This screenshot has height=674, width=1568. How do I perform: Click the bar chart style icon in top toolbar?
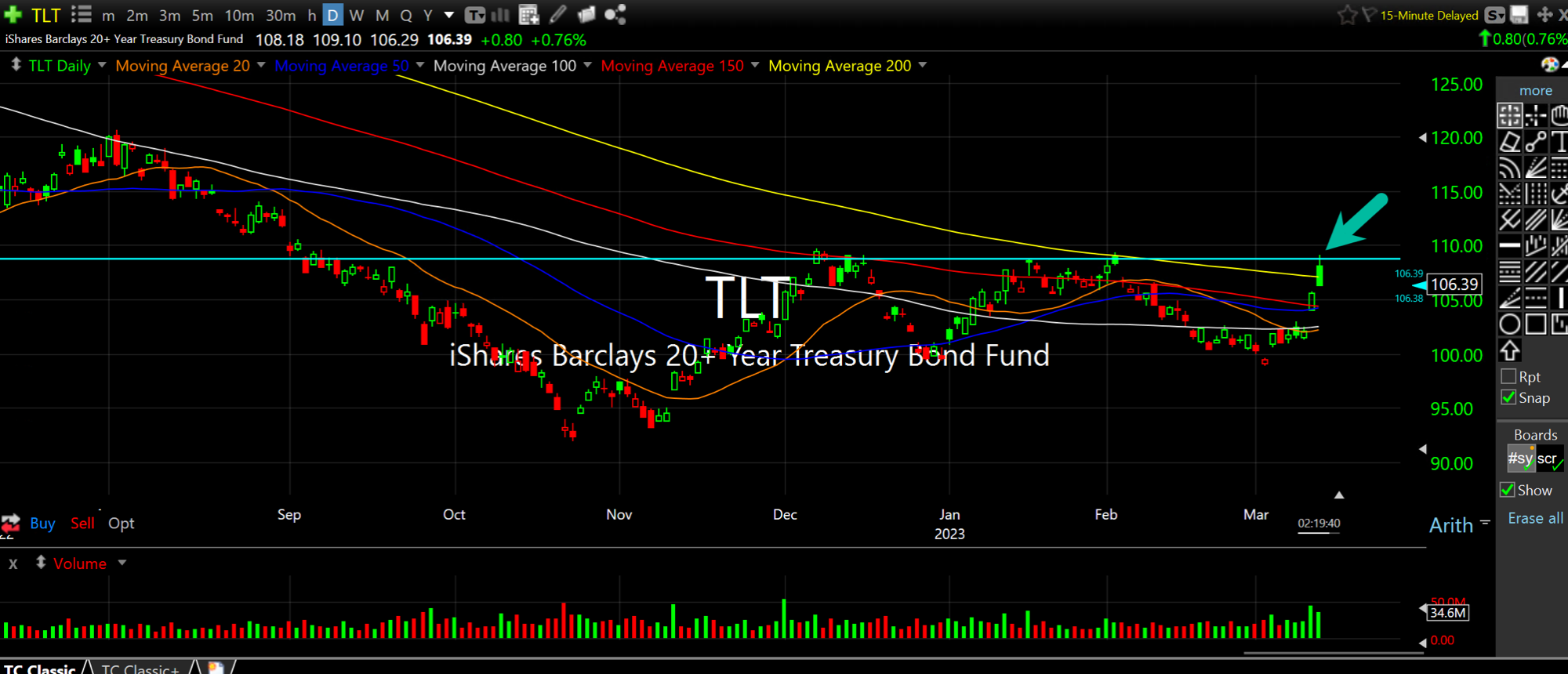pyautogui.click(x=500, y=15)
